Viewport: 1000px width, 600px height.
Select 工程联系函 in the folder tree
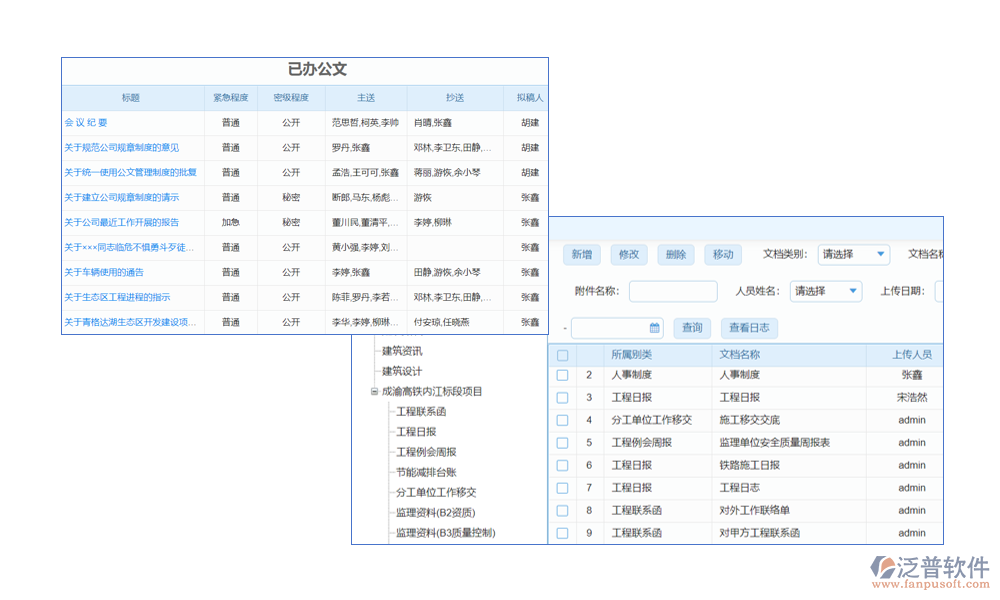pyautogui.click(x=421, y=412)
